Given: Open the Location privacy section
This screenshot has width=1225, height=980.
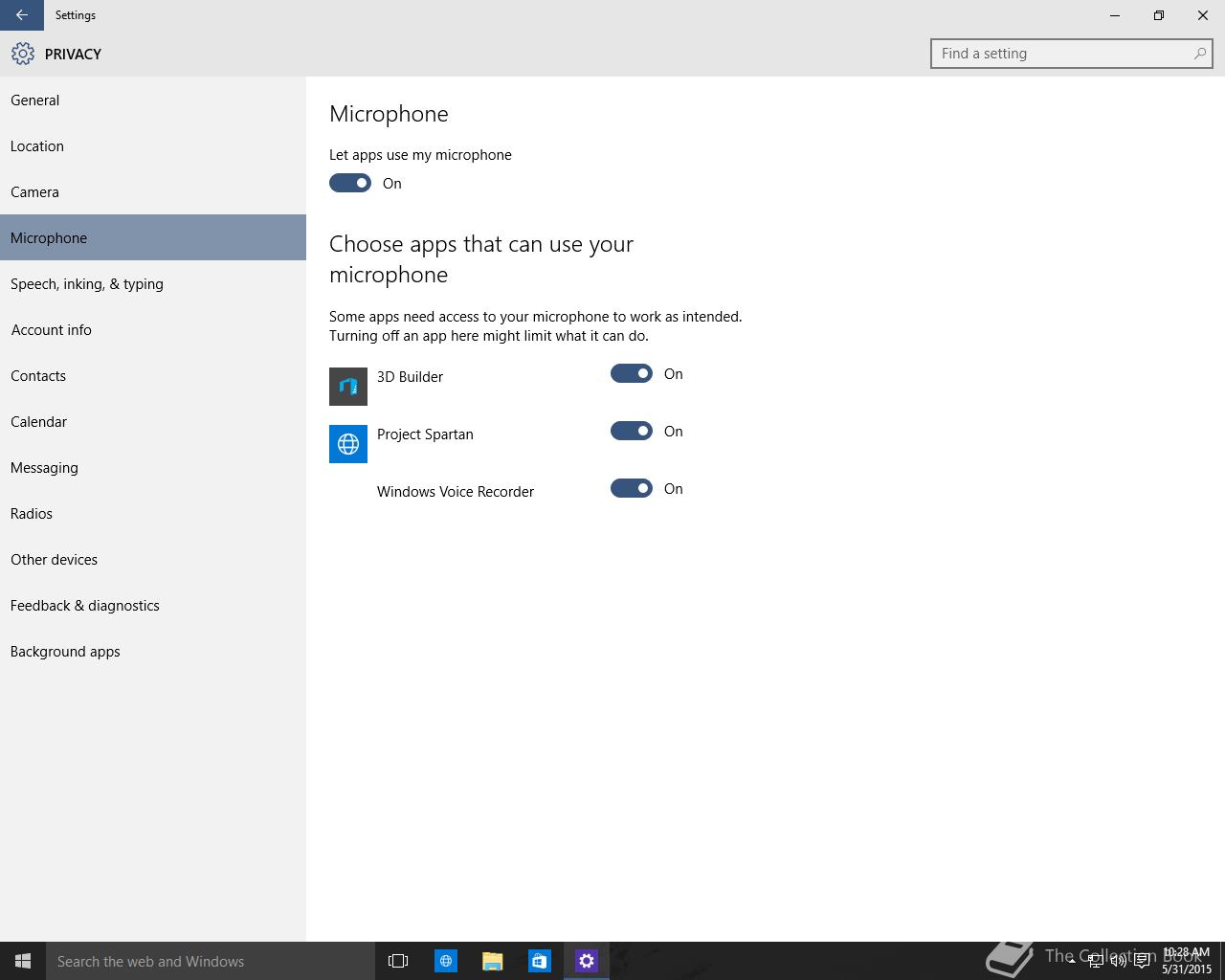Looking at the screenshot, I should coord(153,145).
